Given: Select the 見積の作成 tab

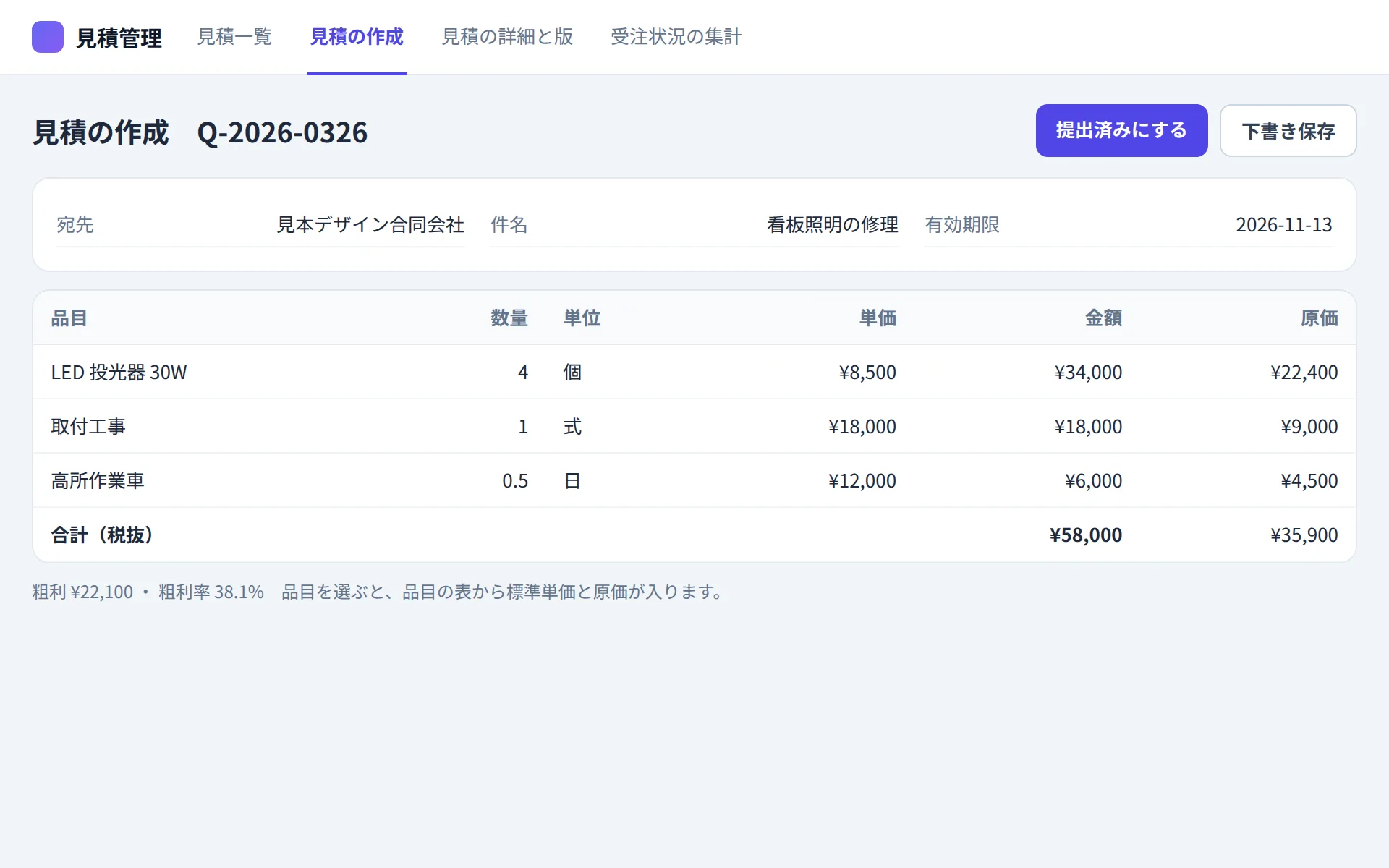Looking at the screenshot, I should (x=357, y=37).
